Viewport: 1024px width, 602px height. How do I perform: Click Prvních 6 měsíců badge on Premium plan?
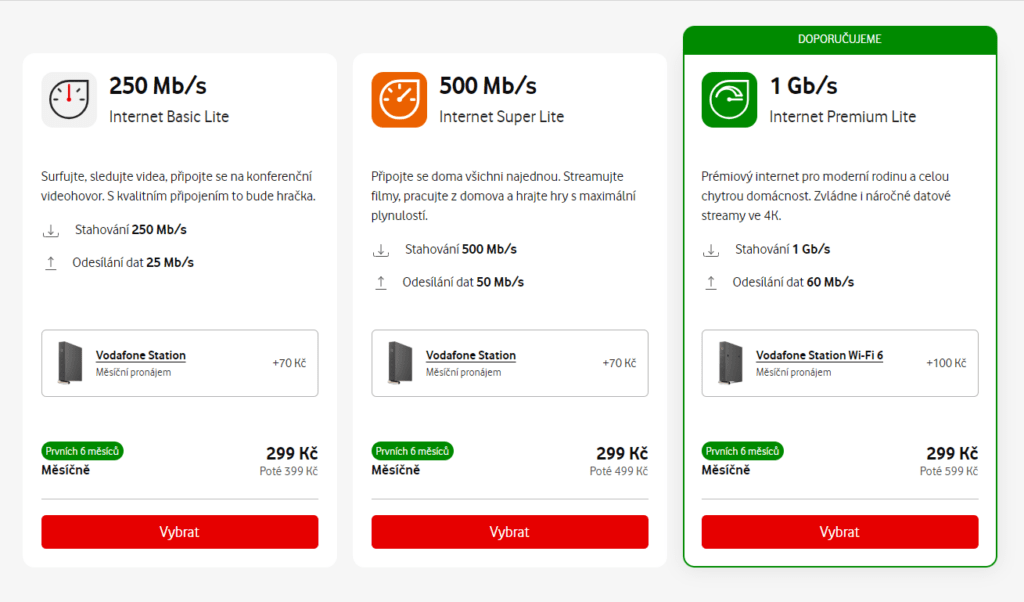click(742, 452)
